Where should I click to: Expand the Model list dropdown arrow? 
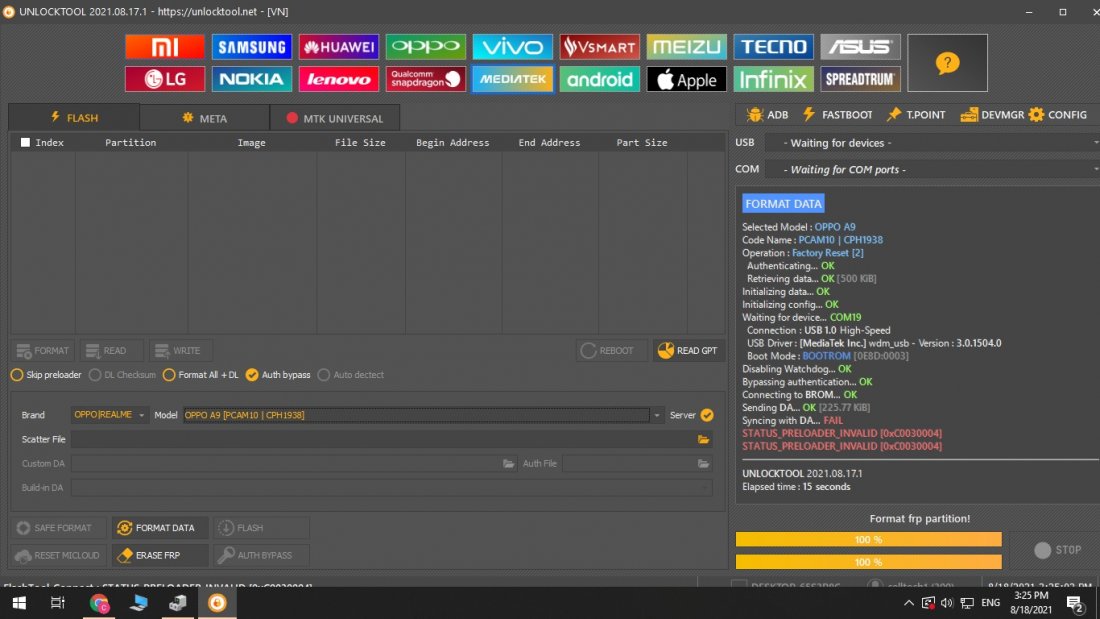657,415
